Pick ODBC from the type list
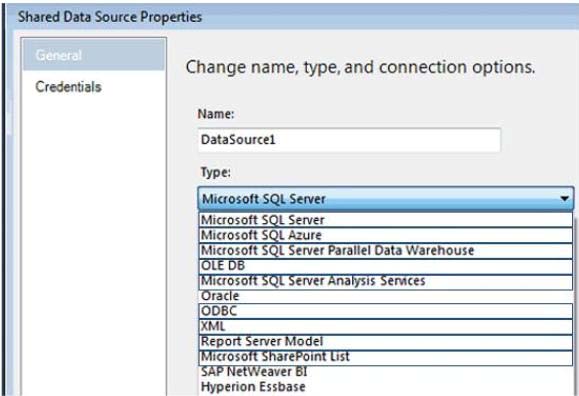The image size is (579, 396). [x=386, y=311]
